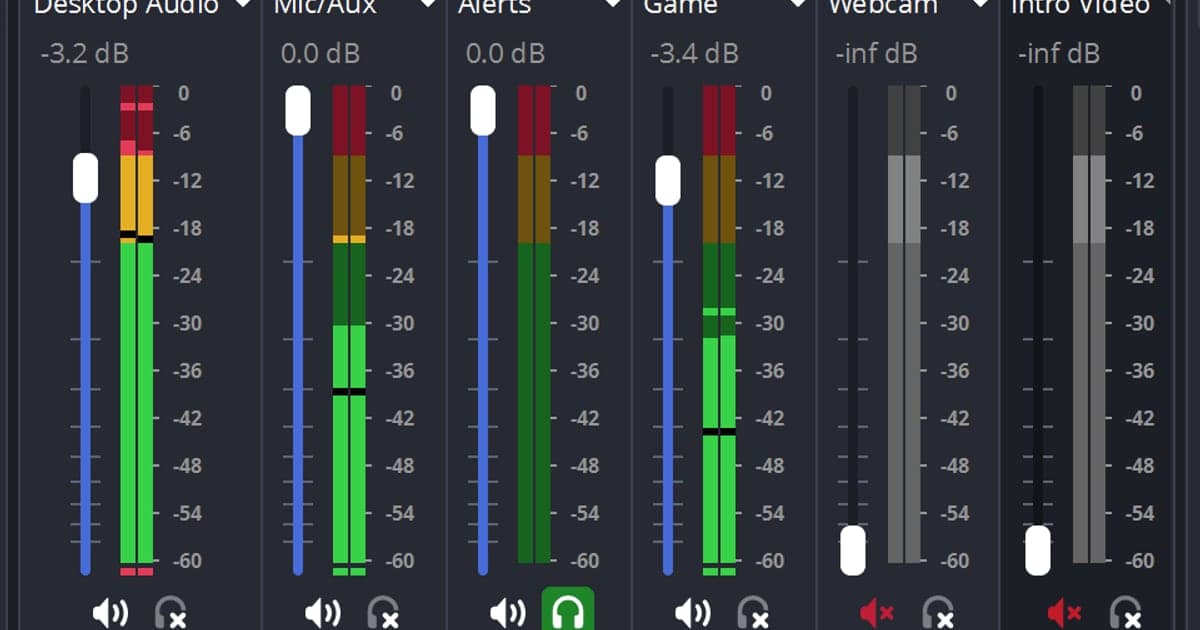Screen dimensions: 1200x630
Task: Mute the Alerts speaker icon
Action: [x=508, y=613]
